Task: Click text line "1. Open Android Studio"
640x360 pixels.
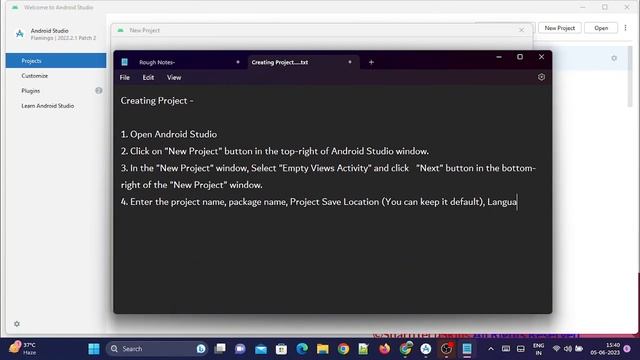Action: [169, 134]
